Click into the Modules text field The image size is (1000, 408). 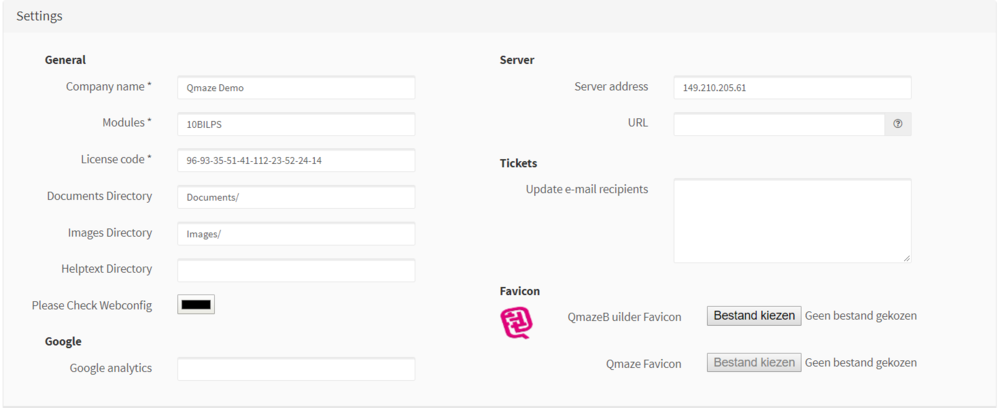tap(296, 124)
